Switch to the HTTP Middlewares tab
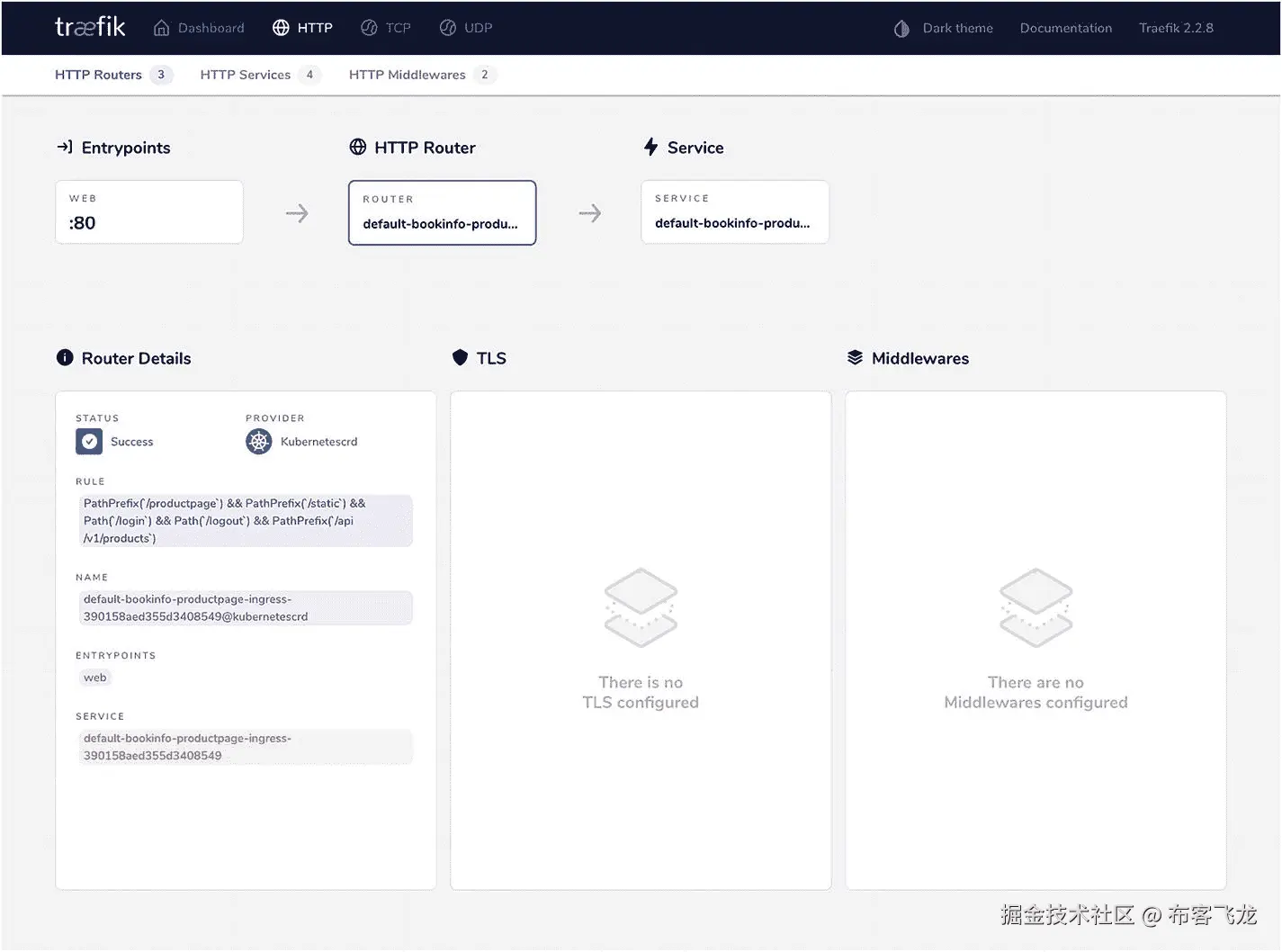The width and height of the screenshot is (1282, 952). click(x=422, y=75)
